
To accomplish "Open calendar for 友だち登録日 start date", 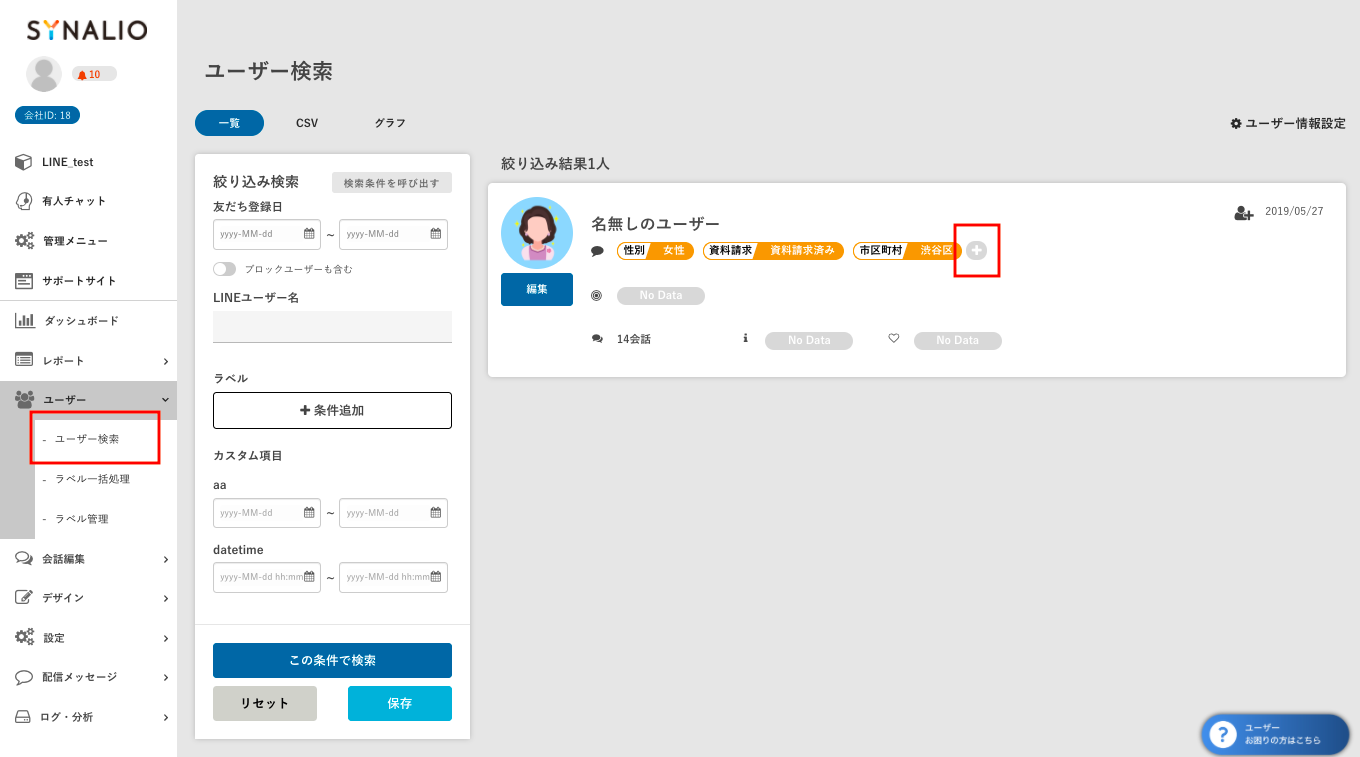I will (x=309, y=234).
